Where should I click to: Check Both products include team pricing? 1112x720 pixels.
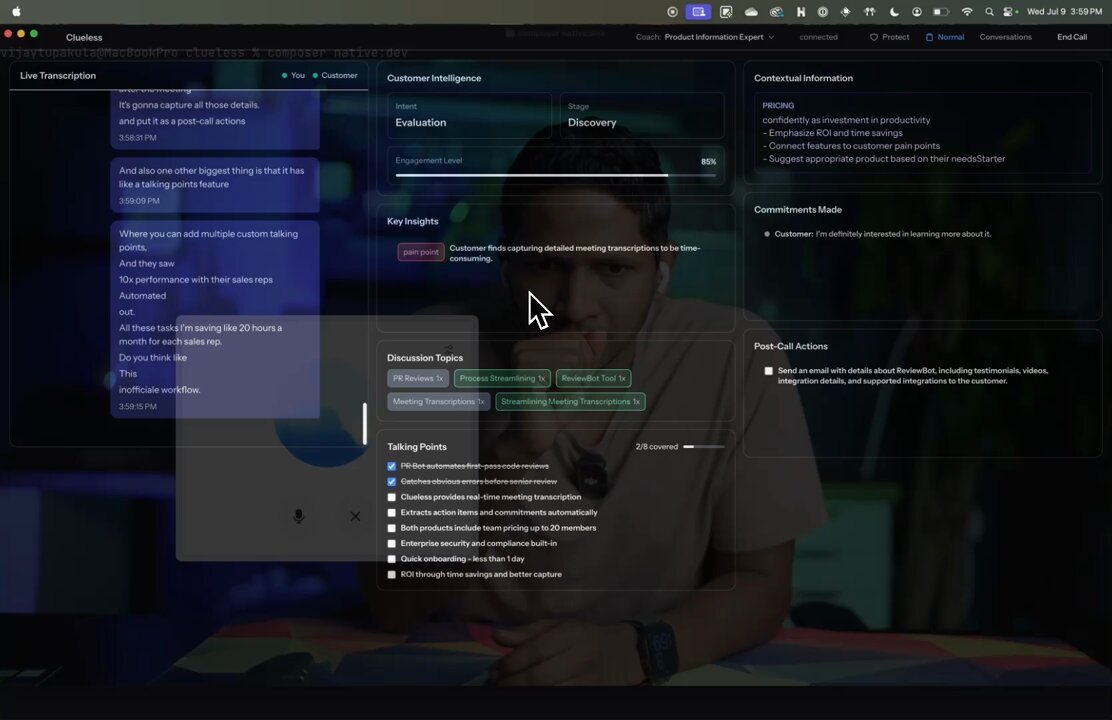391,528
